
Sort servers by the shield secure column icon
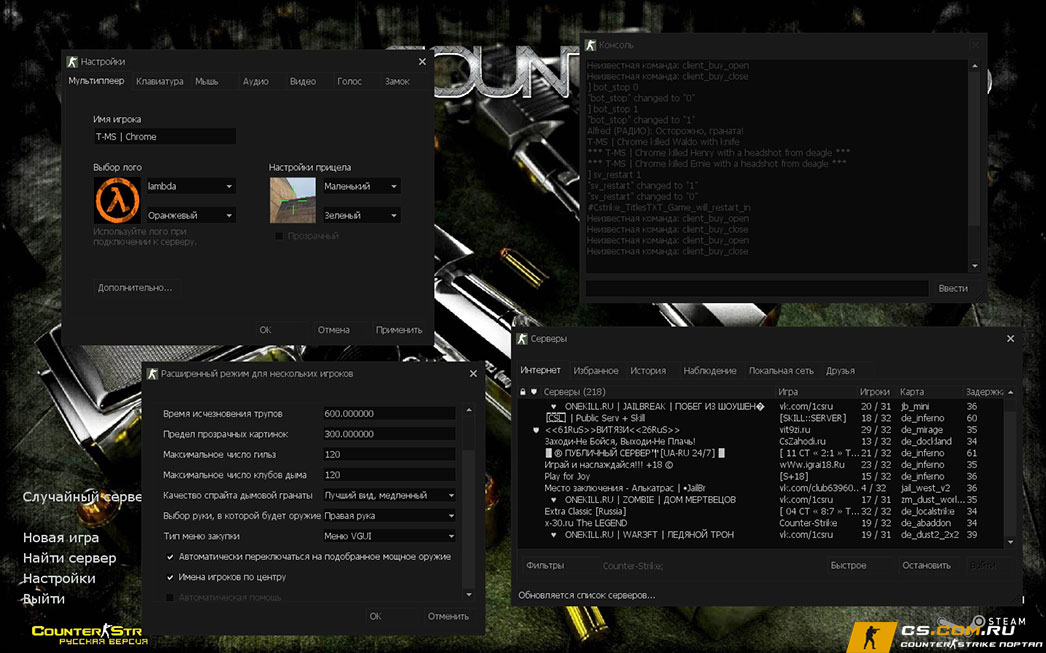534,392
